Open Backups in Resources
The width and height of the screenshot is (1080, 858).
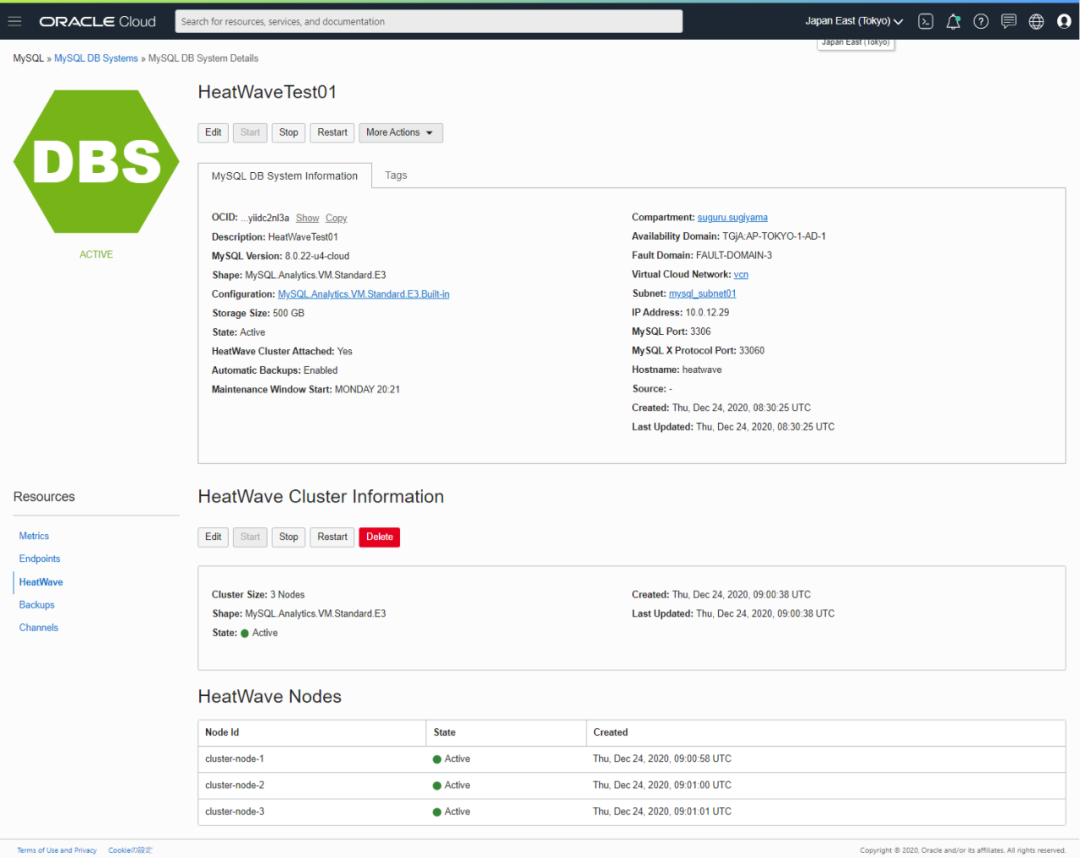(x=37, y=605)
